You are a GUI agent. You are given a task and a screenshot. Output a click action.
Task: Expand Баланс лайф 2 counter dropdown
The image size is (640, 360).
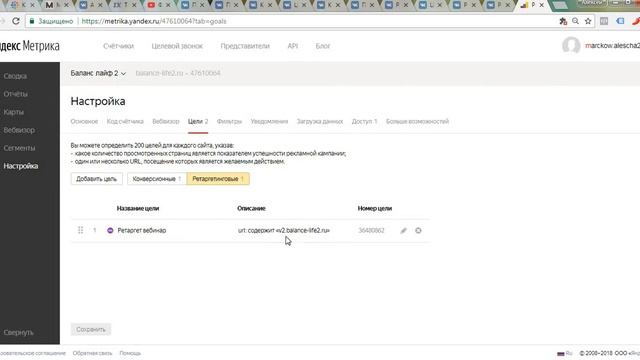(98, 73)
